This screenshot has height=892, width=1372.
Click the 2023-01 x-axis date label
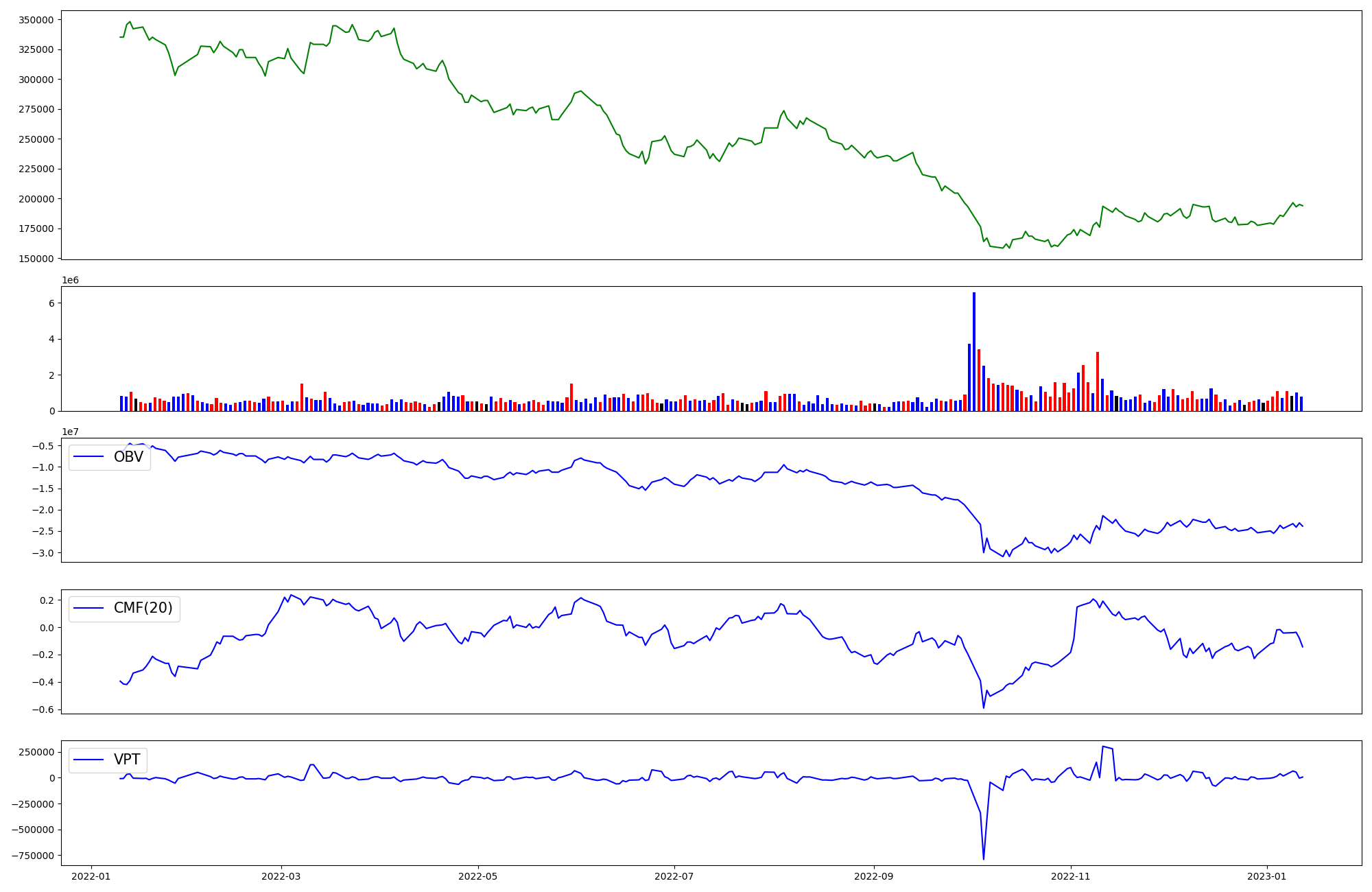click(x=1266, y=876)
